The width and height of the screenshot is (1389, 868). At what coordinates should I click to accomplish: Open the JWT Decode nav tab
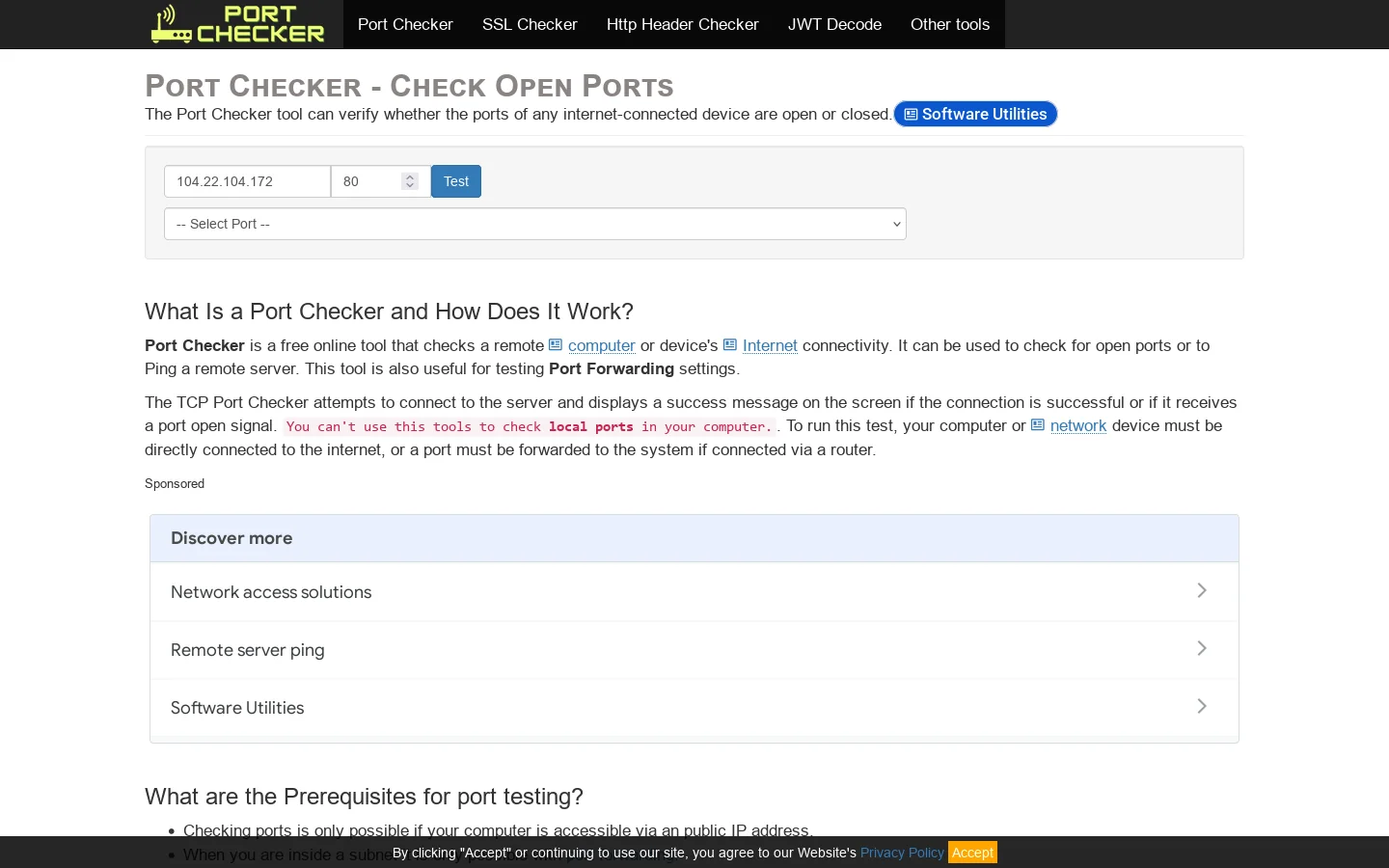coord(834,24)
